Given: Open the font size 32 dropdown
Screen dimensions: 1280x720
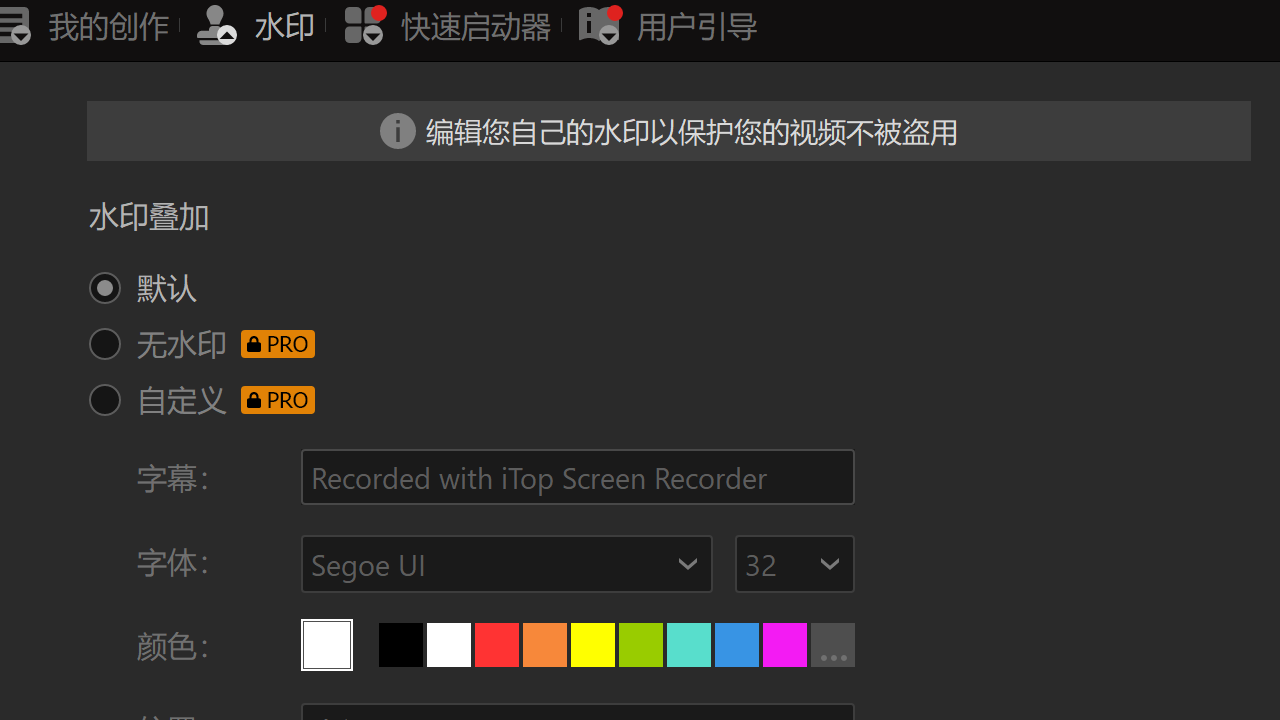Looking at the screenshot, I should click(x=794, y=564).
